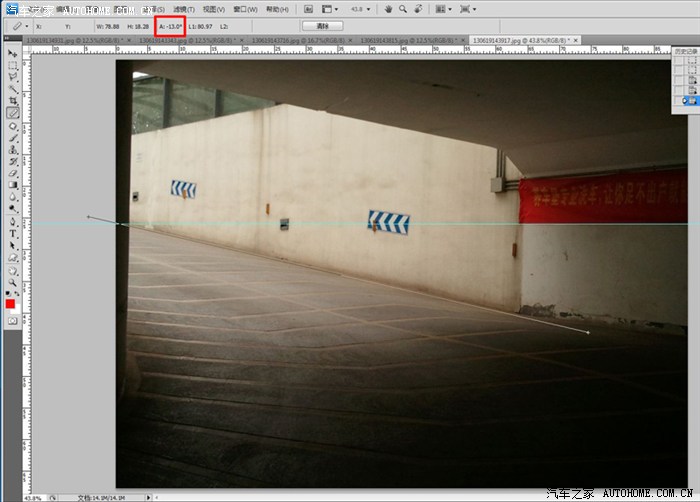Select the Move tool

pyautogui.click(x=12, y=54)
